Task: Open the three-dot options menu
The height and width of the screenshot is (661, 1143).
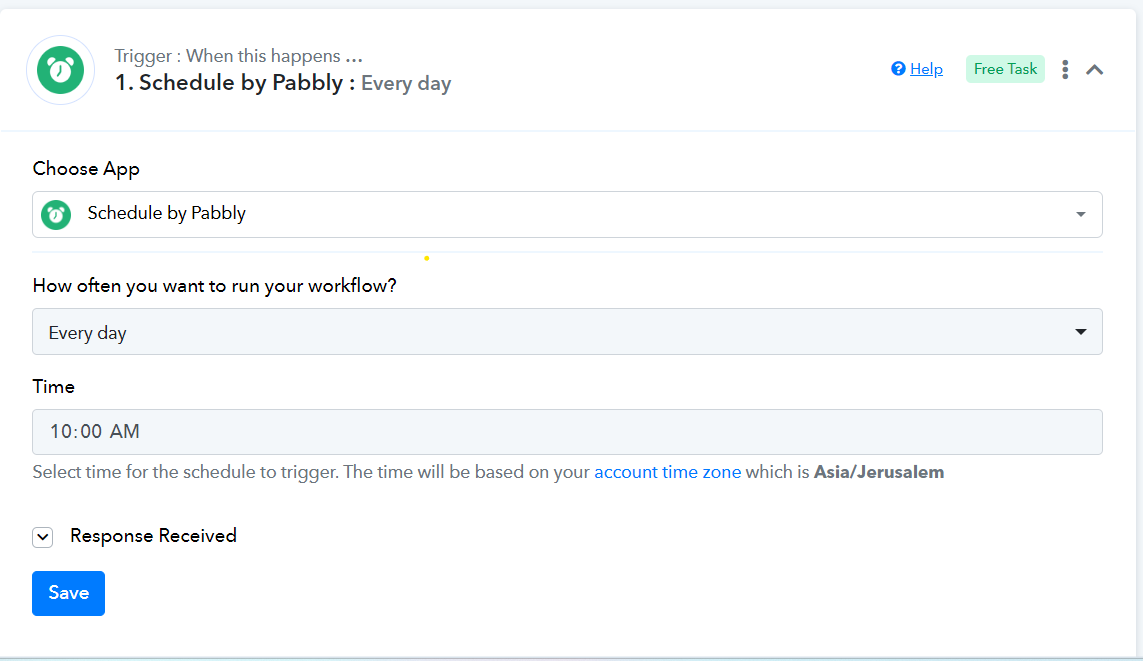Action: pos(1065,69)
